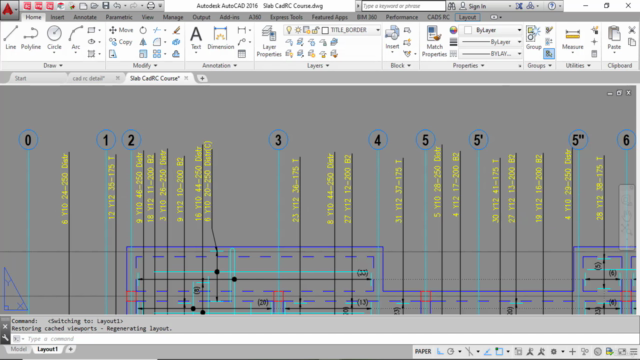
Task: Click the Plot printer icon
Action: point(151,6)
